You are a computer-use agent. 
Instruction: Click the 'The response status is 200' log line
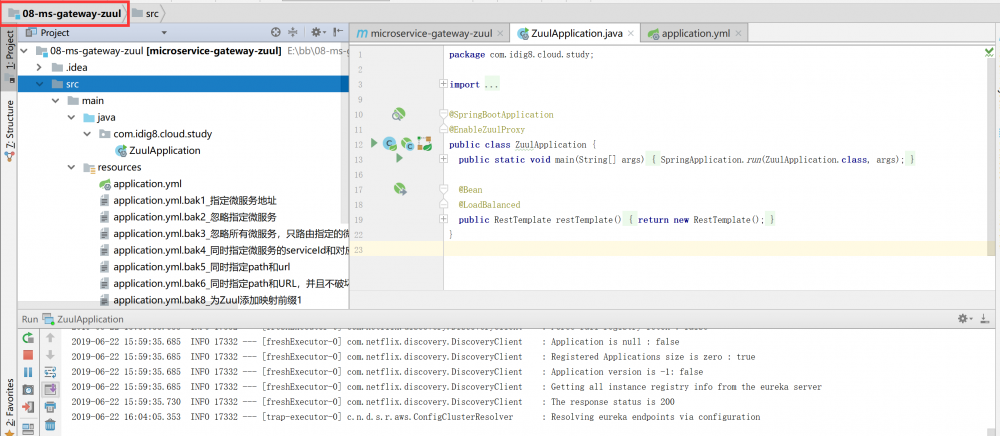[612, 402]
